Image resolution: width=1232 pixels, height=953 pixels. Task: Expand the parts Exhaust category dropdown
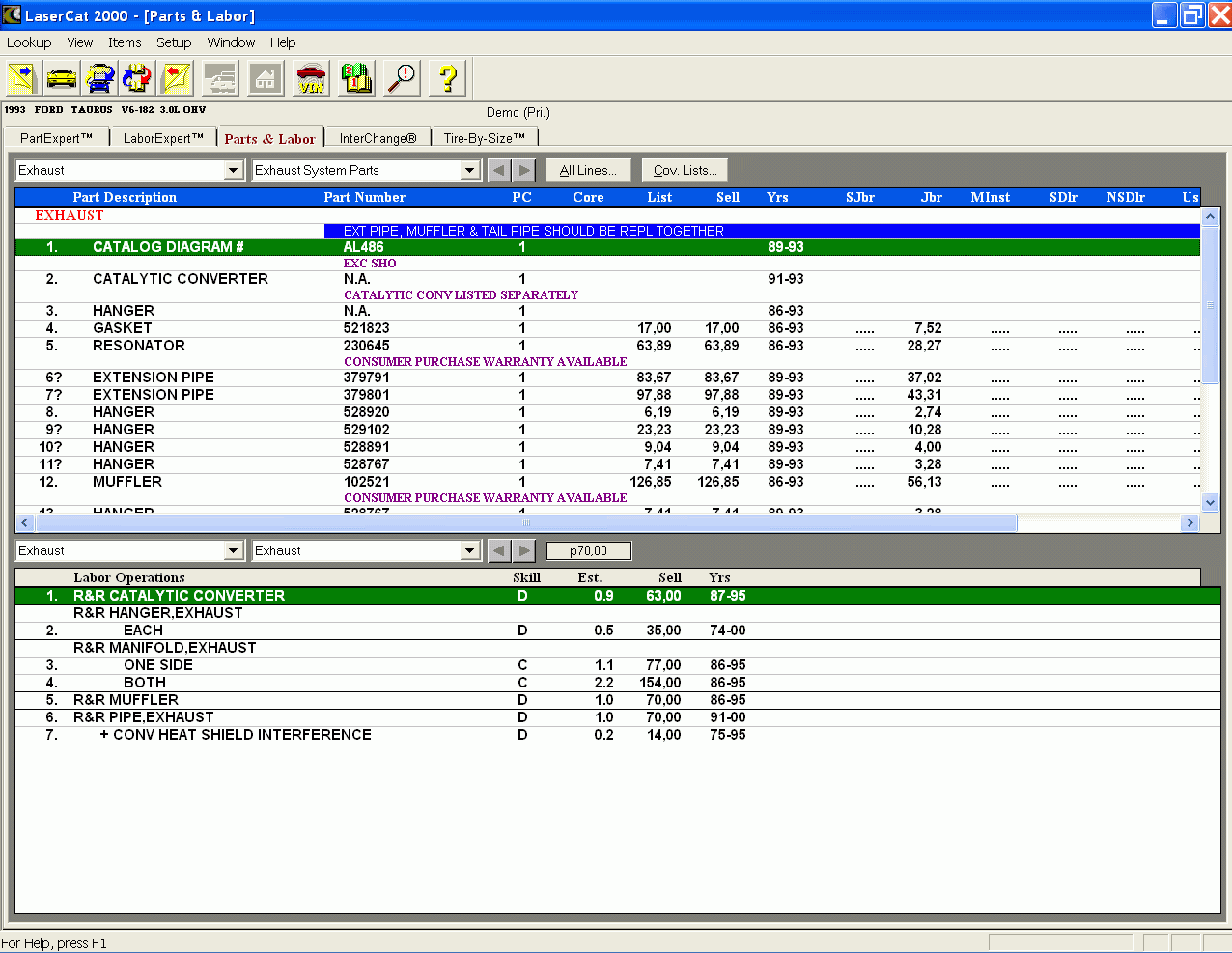tap(233, 171)
